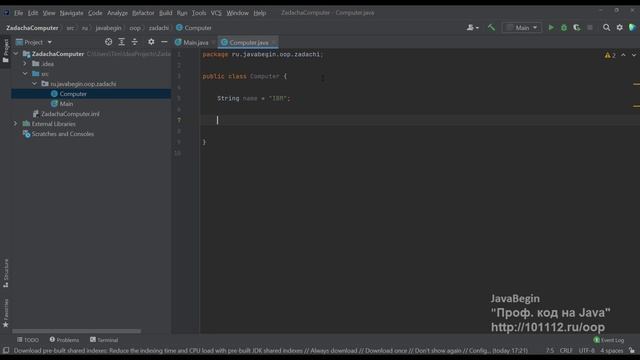Toggle read-only lock icon in status bar
Viewport: 640px width, 360px height.
[632, 351]
